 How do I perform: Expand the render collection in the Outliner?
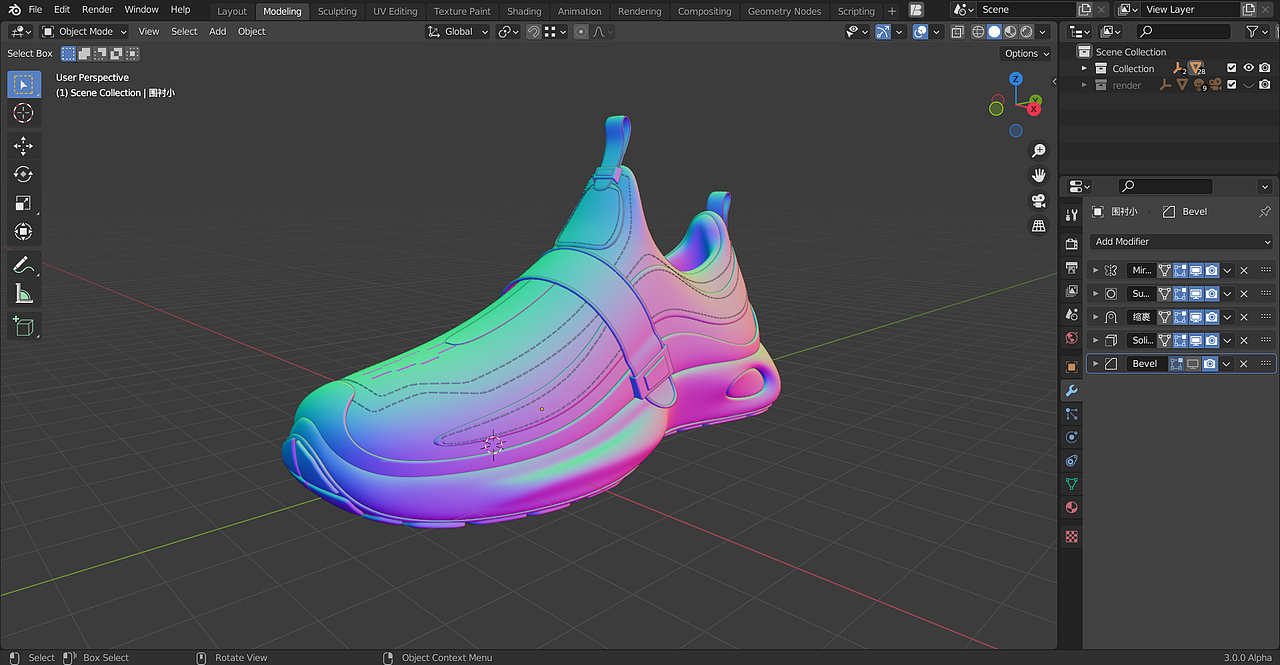click(1083, 85)
